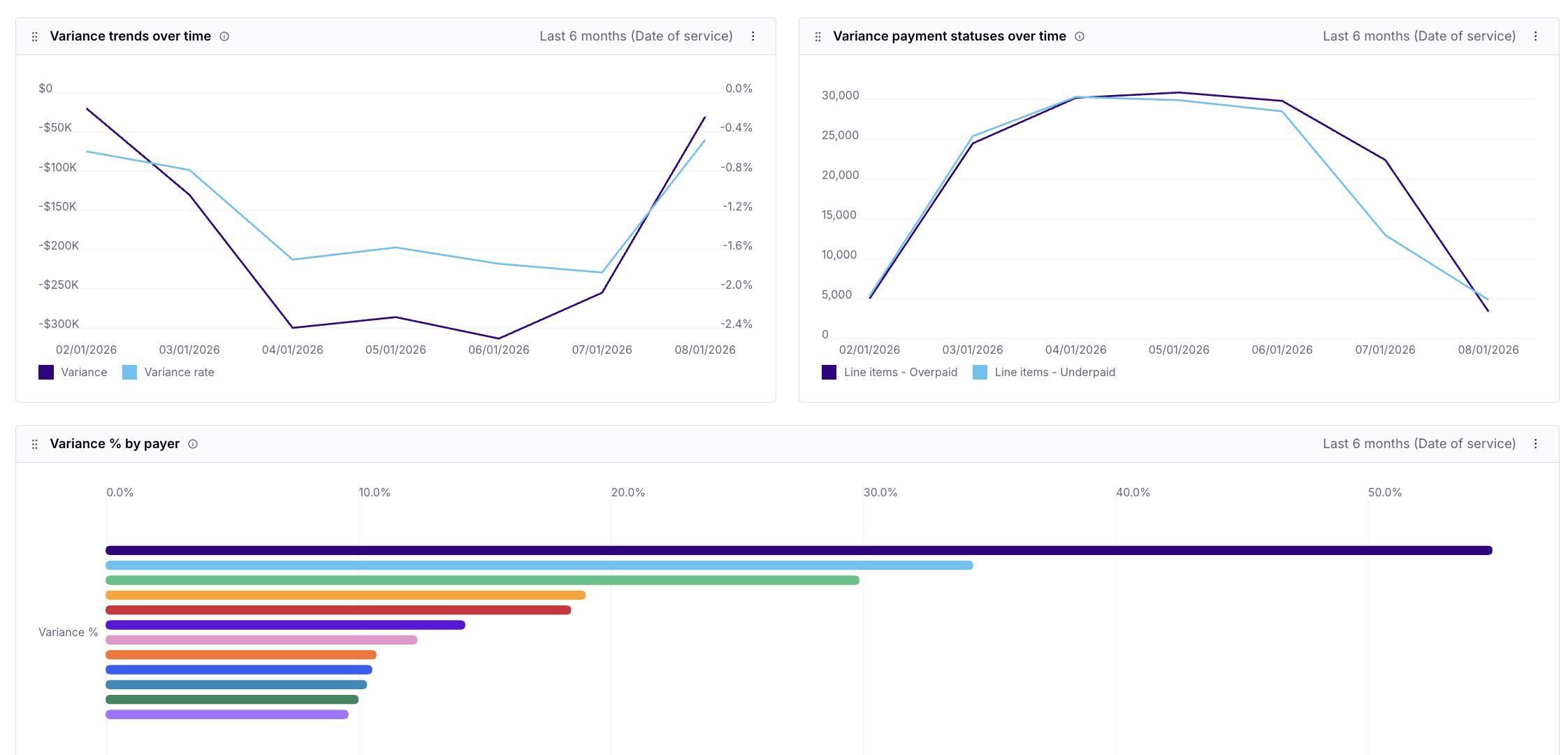
Task: Click the Variance % by payer title
Action: coord(115,444)
